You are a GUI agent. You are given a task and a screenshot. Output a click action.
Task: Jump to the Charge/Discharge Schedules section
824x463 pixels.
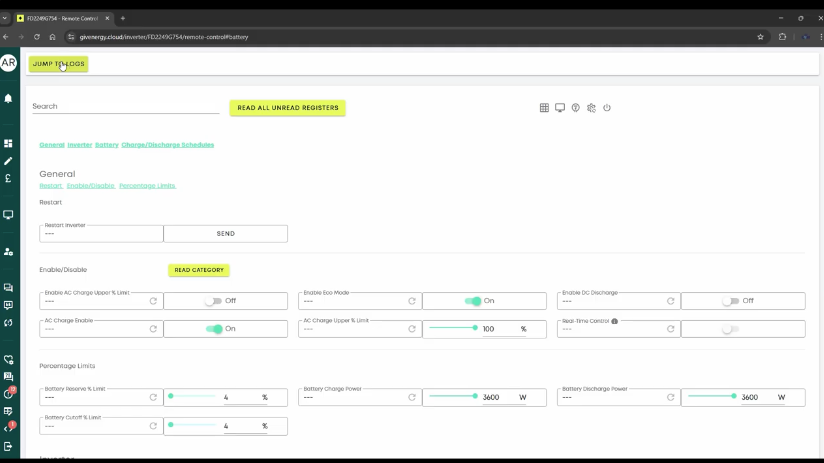click(x=167, y=145)
